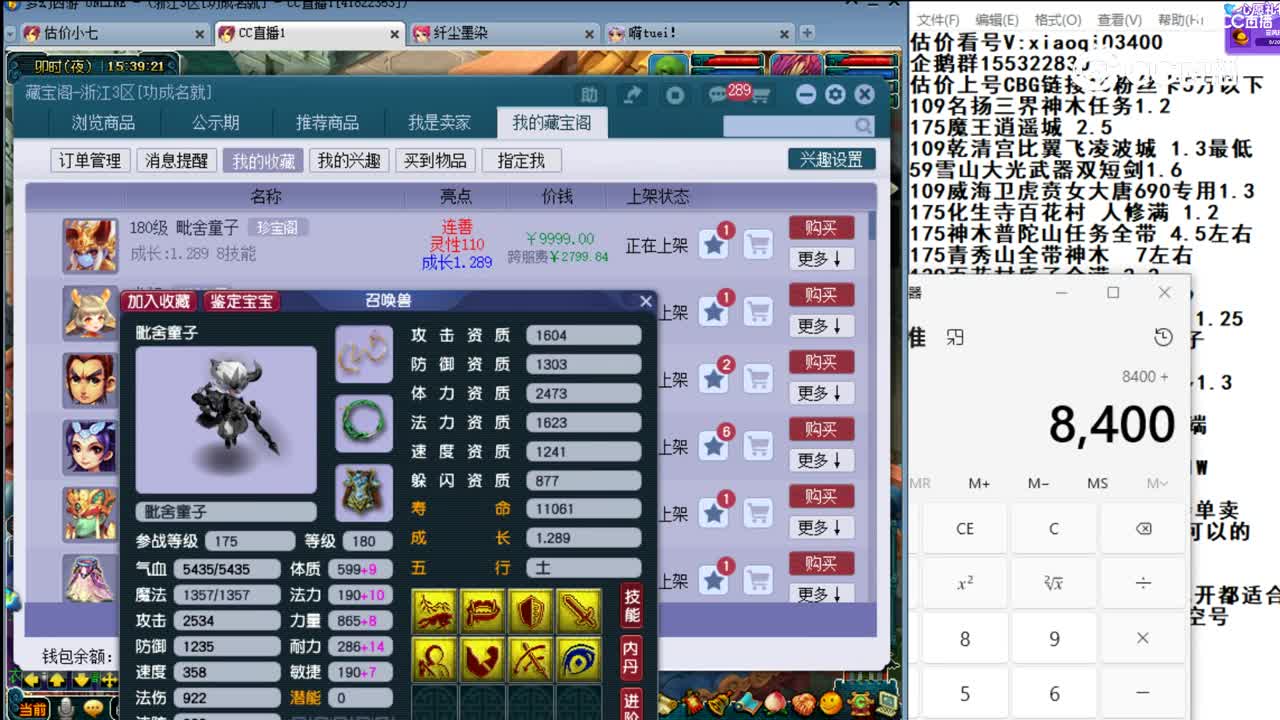Select the armor equipment slot

pos(364,492)
